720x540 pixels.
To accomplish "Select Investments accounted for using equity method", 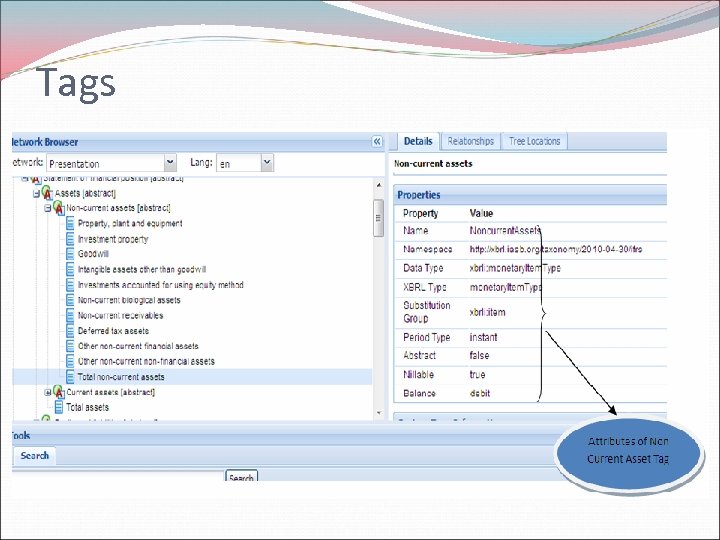I will point(161,285).
